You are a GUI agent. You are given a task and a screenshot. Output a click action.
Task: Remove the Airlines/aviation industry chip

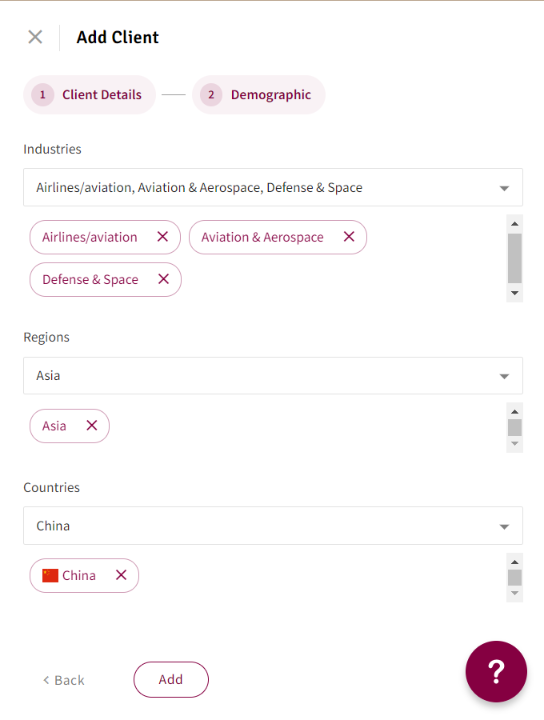163,236
